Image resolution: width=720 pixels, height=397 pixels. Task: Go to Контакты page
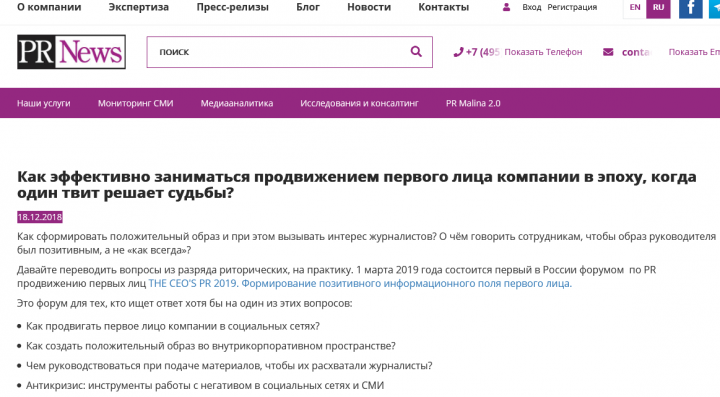pos(444,7)
